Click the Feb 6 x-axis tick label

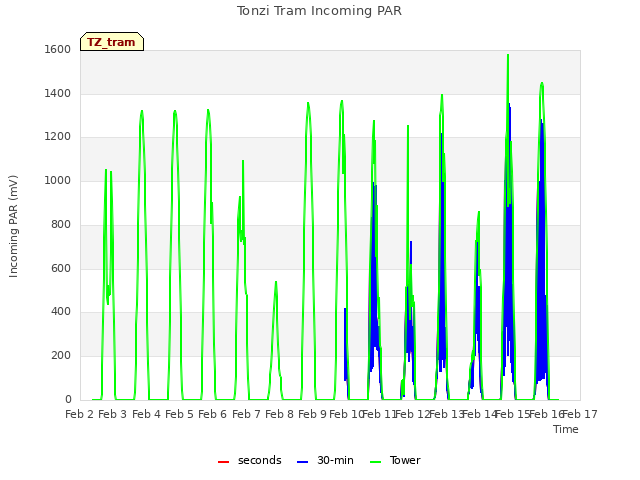click(x=212, y=414)
